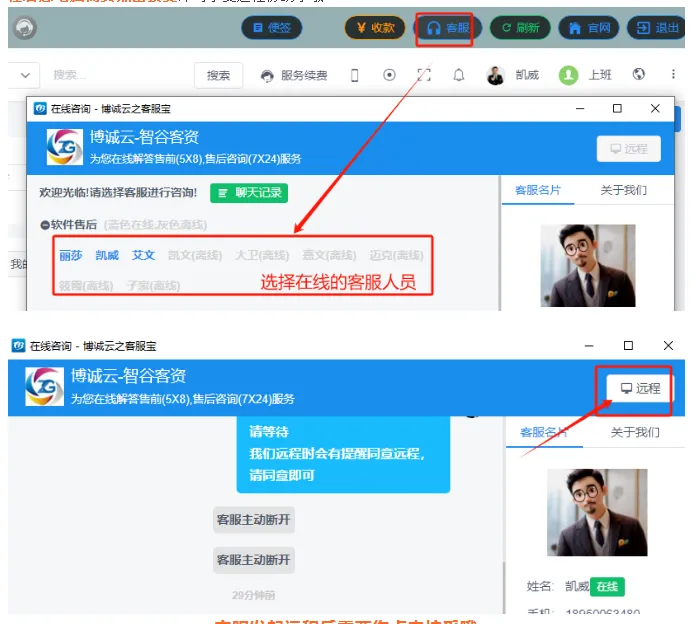Click the 聊天记录 green button

click(248, 192)
